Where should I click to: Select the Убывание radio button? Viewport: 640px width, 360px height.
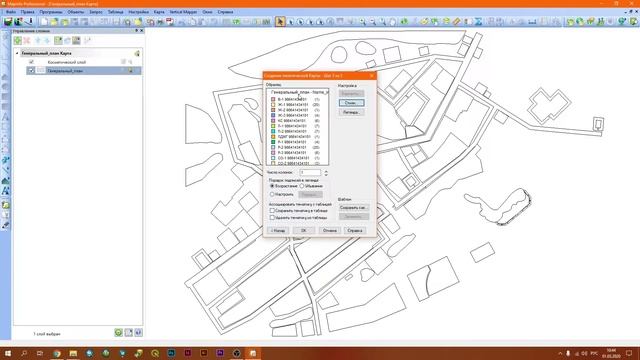(x=302, y=186)
